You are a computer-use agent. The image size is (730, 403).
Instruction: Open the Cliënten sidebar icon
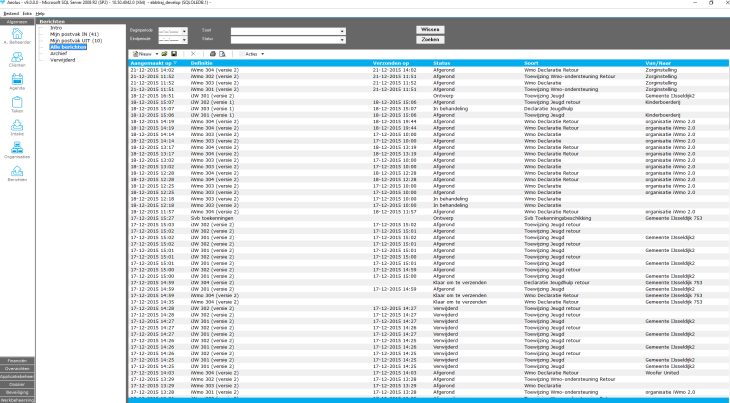[17, 58]
